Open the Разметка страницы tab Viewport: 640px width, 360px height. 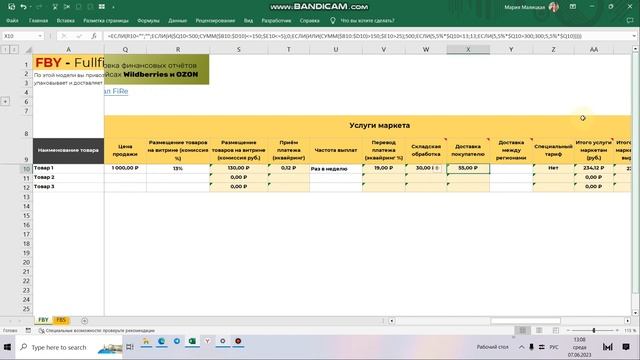pos(106,20)
